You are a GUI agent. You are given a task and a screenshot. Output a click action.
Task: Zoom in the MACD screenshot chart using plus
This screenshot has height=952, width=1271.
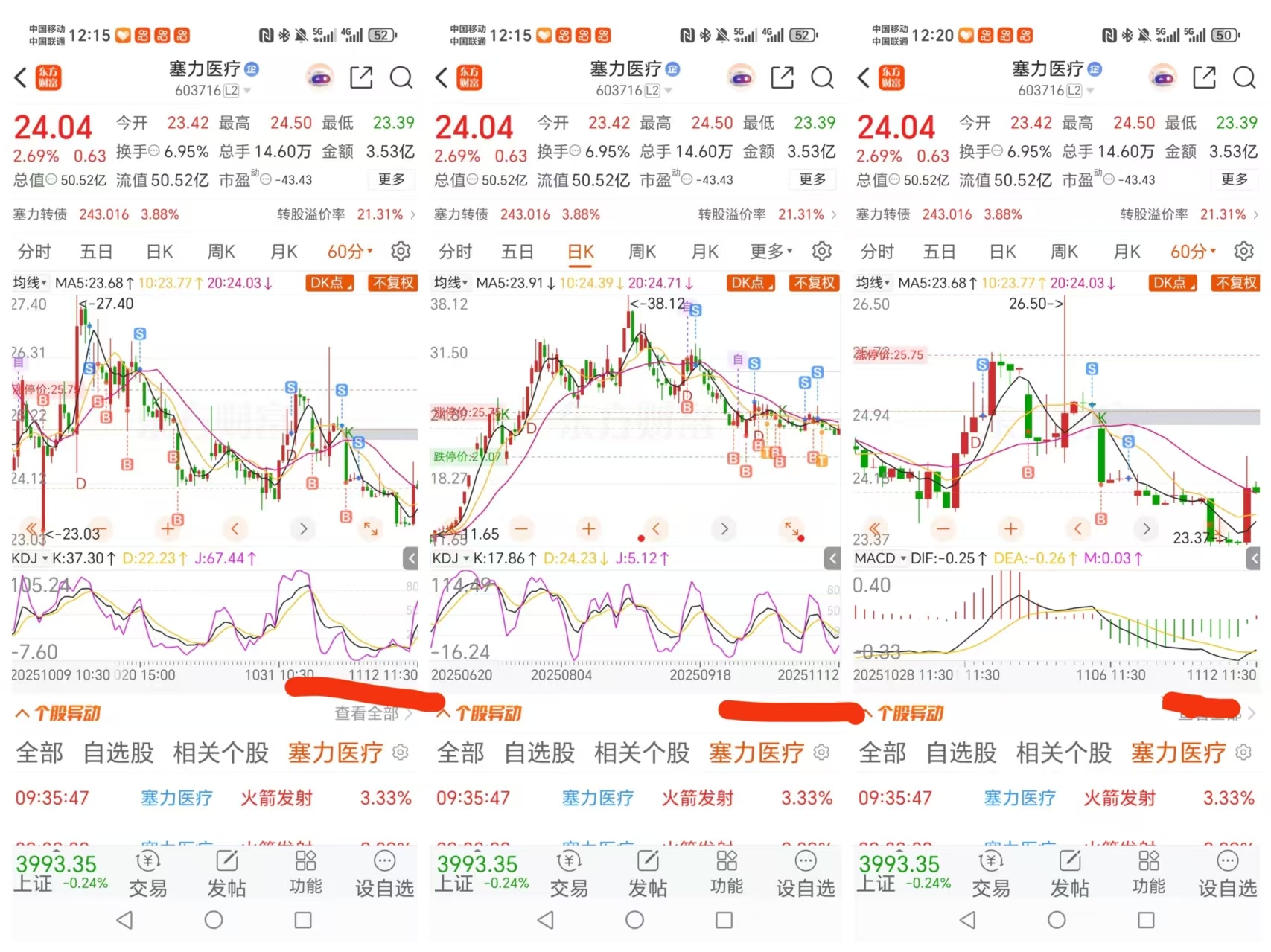(1010, 528)
